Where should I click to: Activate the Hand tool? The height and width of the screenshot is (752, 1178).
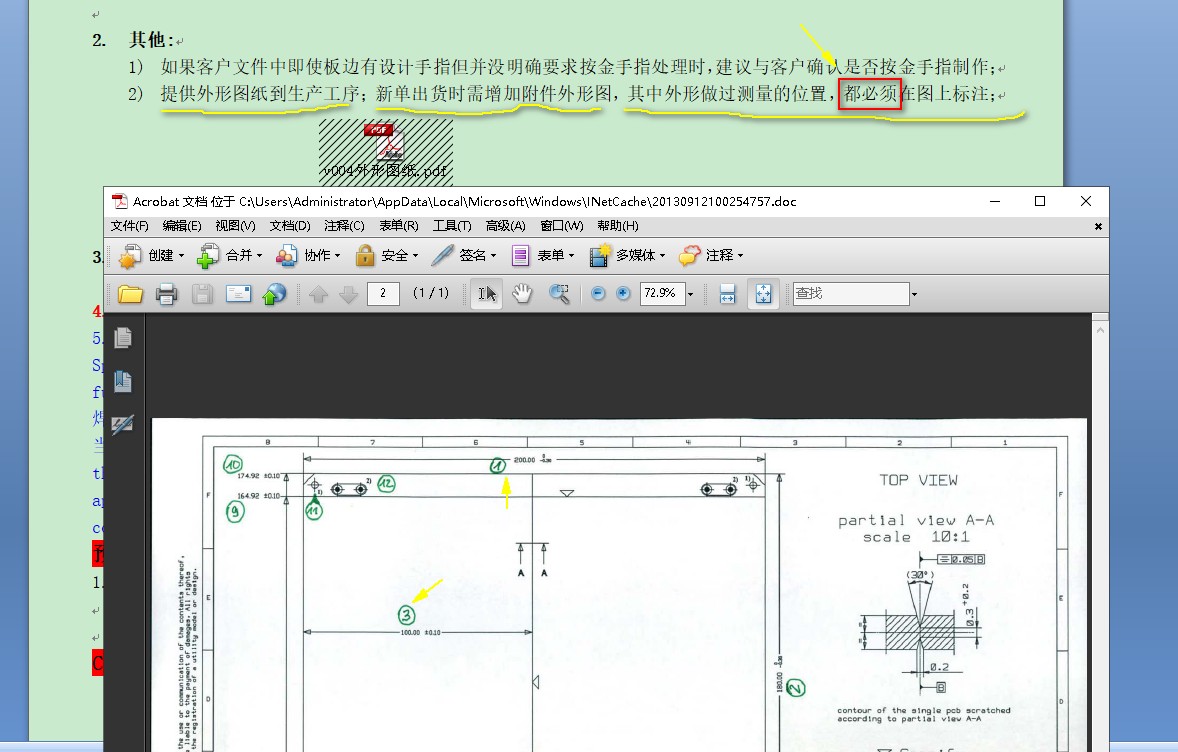(x=522, y=294)
